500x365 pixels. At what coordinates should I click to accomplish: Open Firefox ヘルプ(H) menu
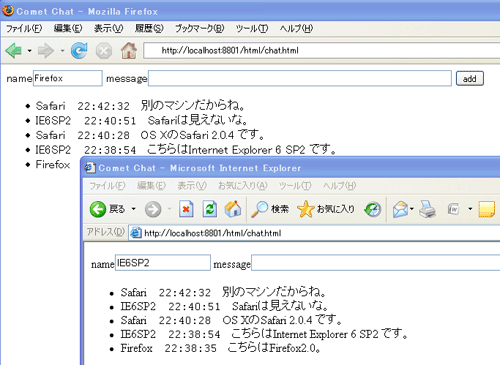coord(296,29)
